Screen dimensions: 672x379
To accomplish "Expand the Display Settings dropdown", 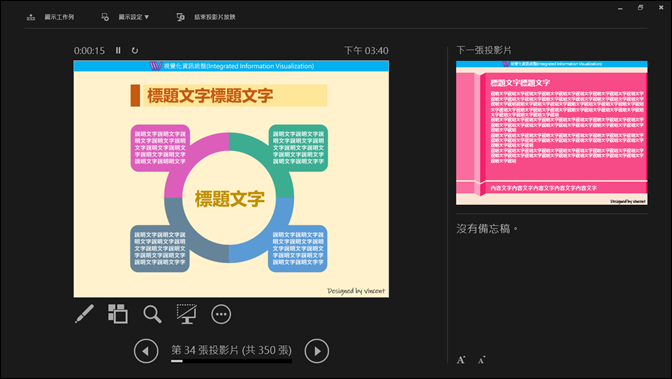I will coord(134,17).
